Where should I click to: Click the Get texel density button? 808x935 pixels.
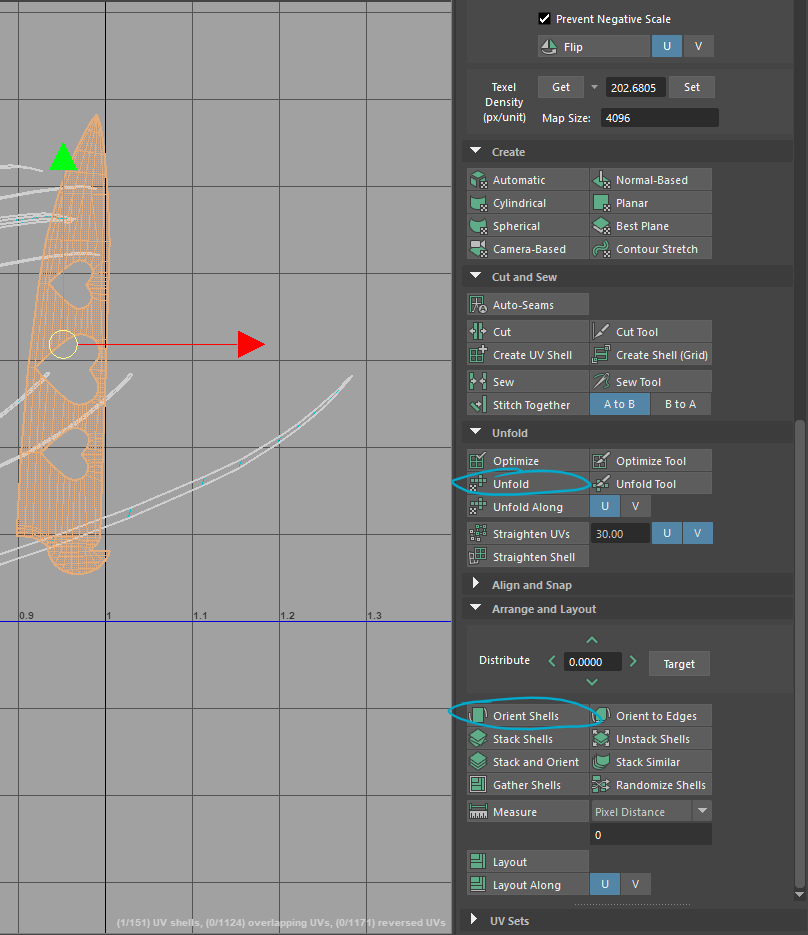[561, 87]
